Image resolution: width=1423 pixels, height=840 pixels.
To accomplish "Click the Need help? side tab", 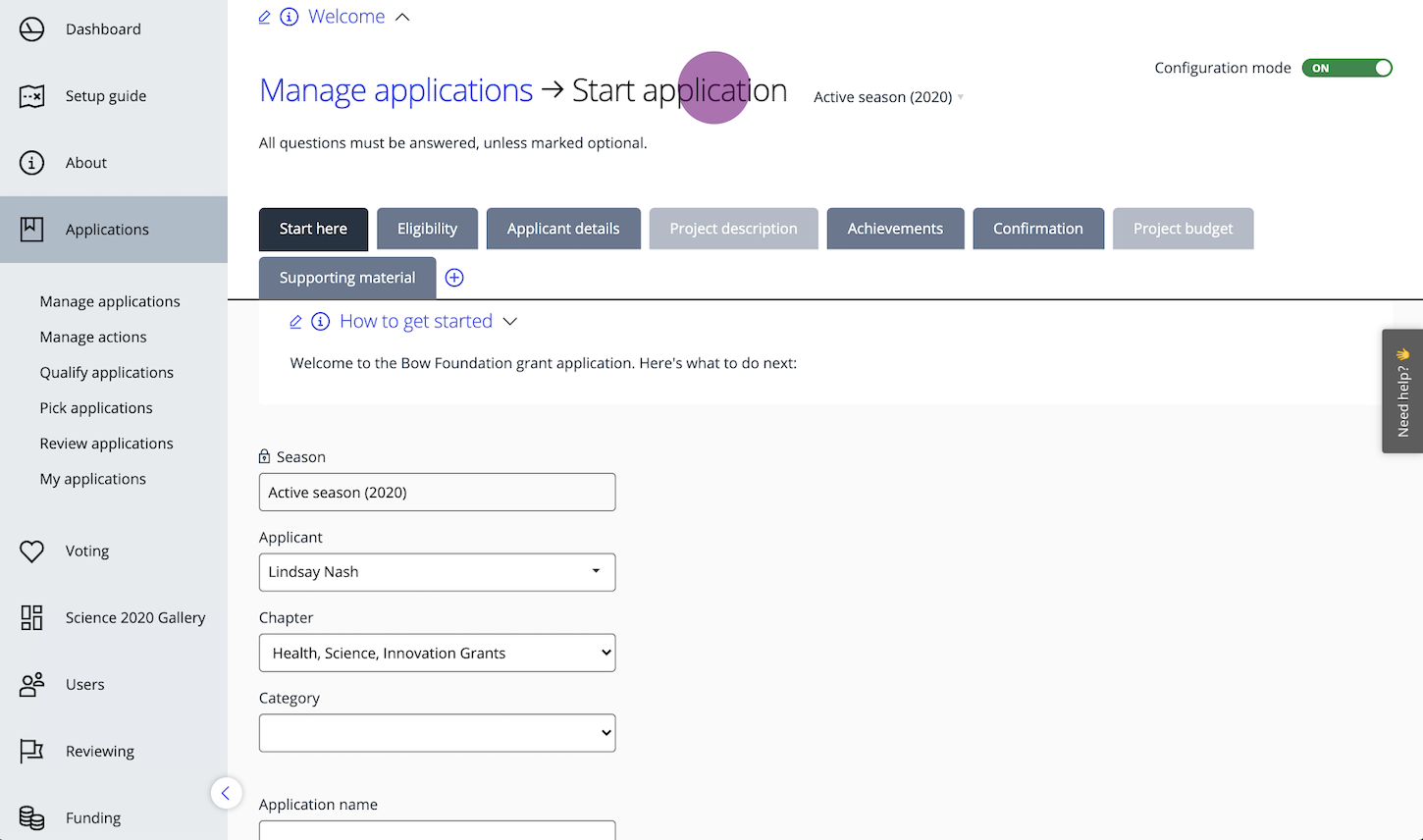I will point(1402,392).
